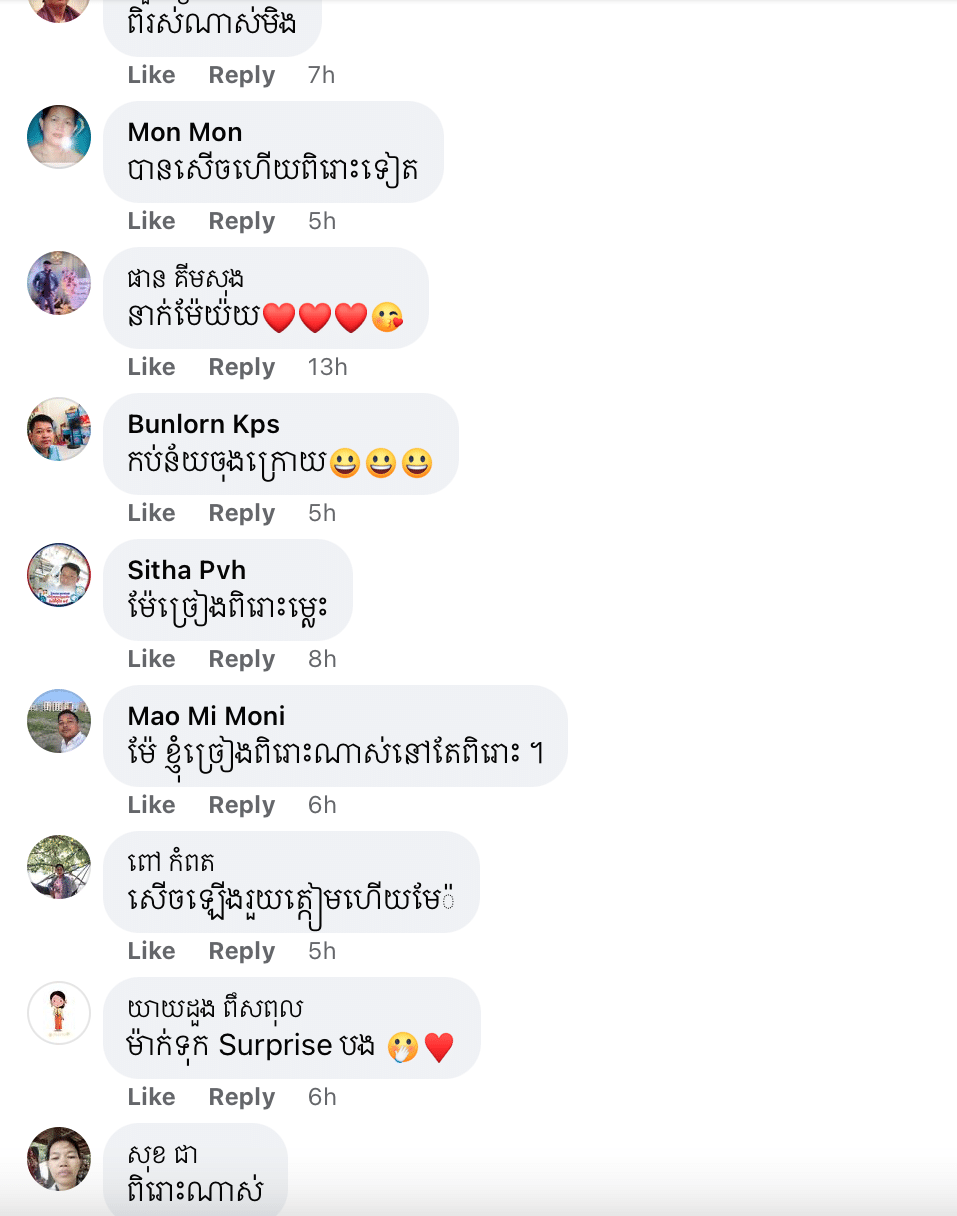Reply to Sitha Pvh's comment

tap(241, 659)
